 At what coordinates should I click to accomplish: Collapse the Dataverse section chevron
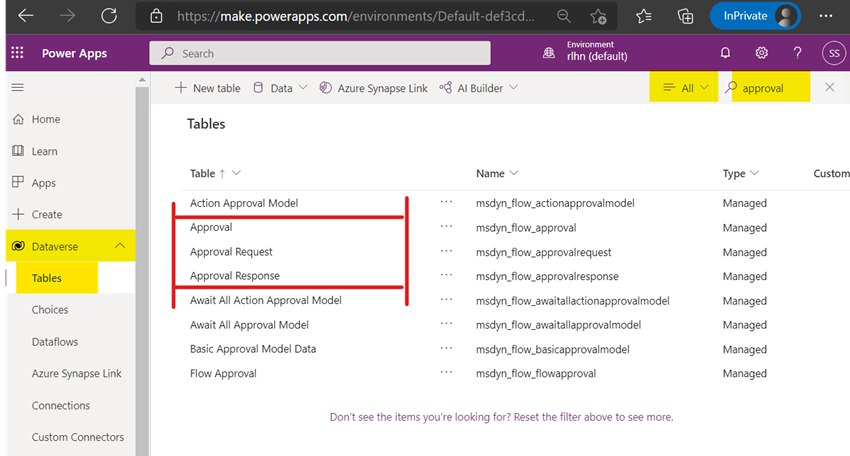[120, 246]
